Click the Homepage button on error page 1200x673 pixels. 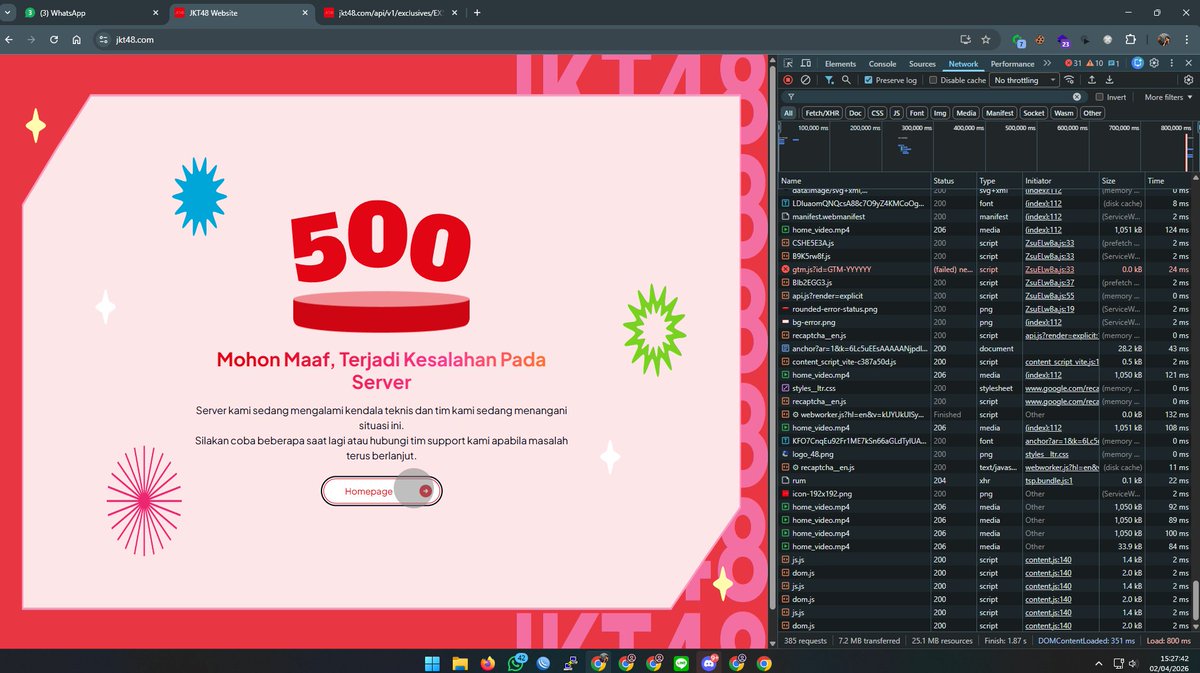(381, 491)
